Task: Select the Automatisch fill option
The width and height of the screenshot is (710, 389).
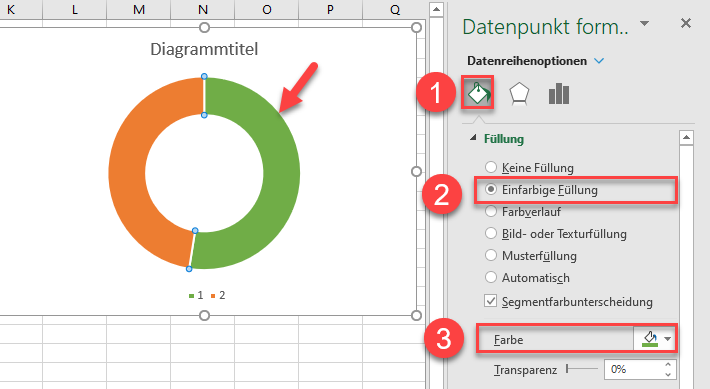Action: (x=528, y=278)
